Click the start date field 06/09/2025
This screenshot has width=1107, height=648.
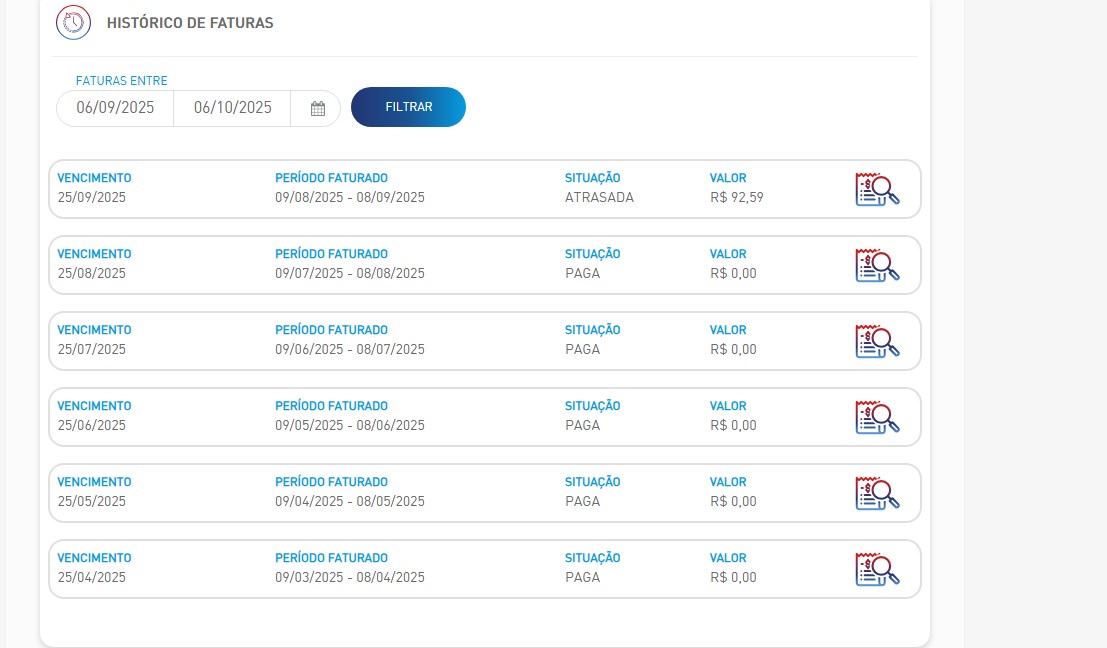[115, 108]
